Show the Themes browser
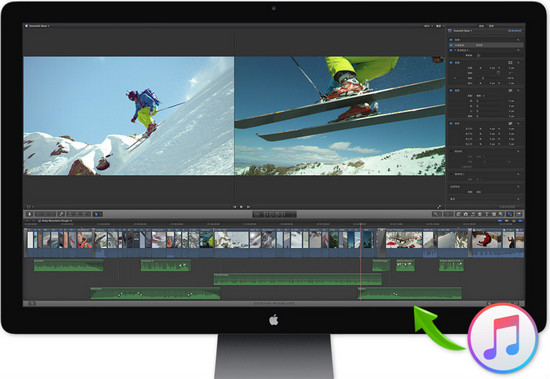The height and width of the screenshot is (379, 550). click(501, 214)
